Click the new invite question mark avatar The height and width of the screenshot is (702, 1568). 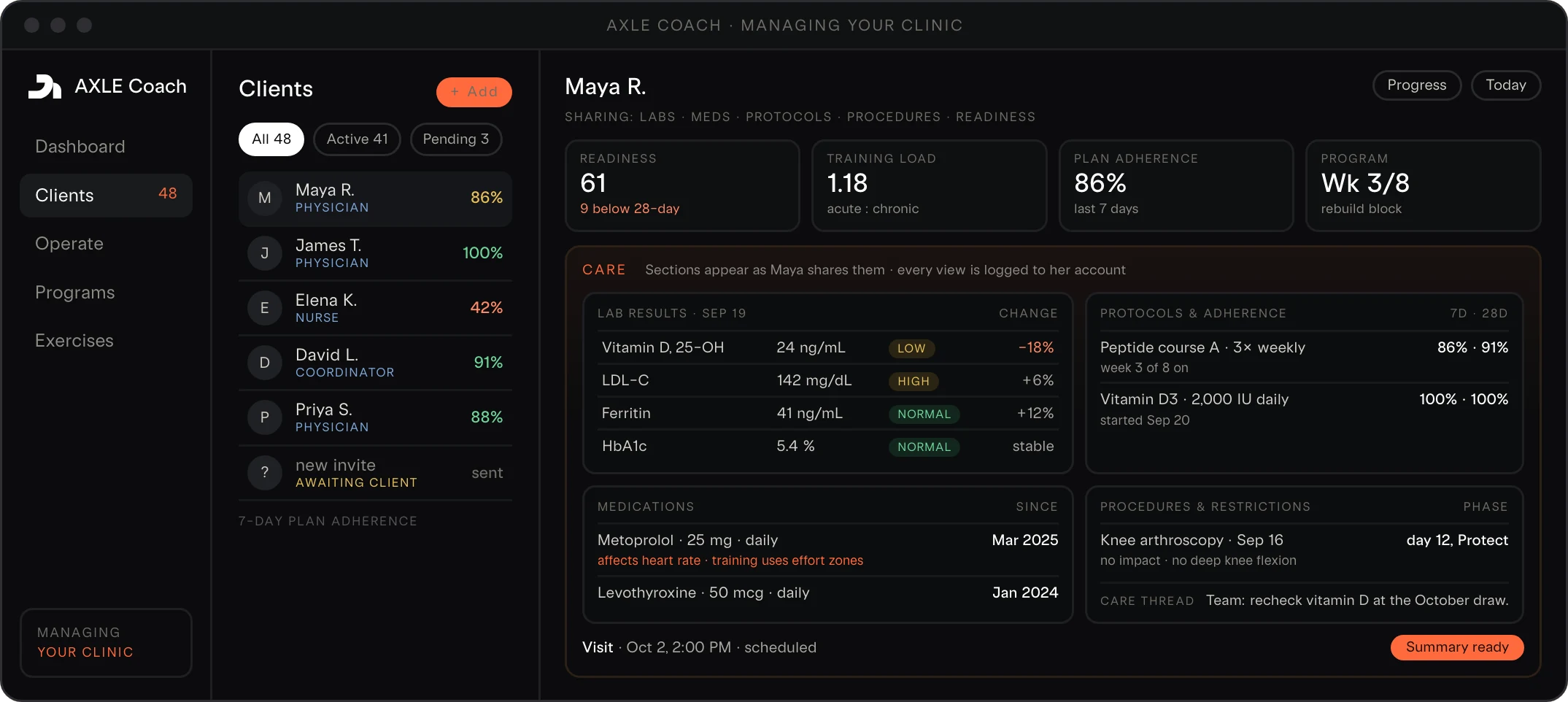[x=265, y=472]
